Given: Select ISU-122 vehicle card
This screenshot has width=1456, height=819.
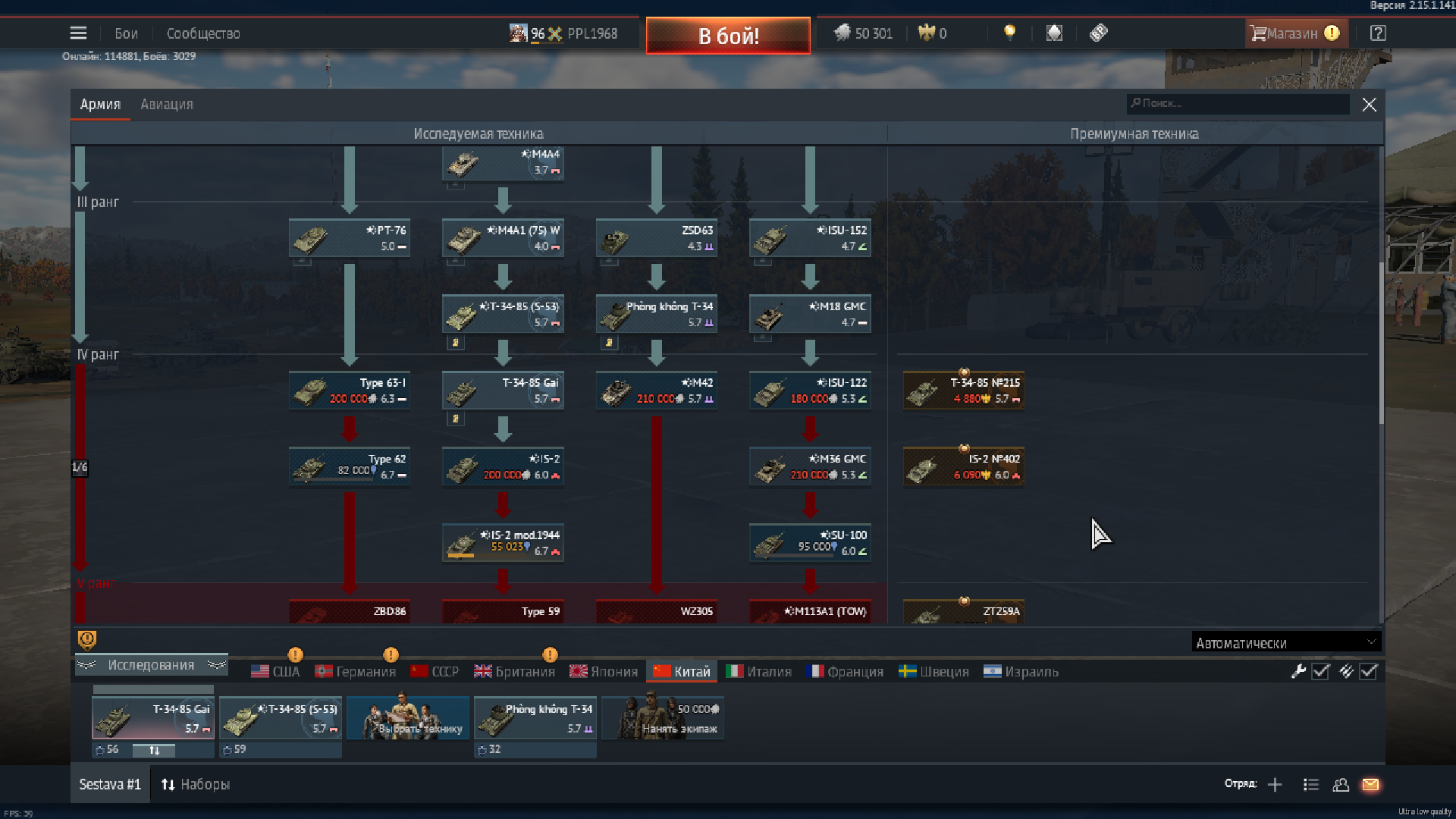Looking at the screenshot, I should pyautogui.click(x=810, y=391).
